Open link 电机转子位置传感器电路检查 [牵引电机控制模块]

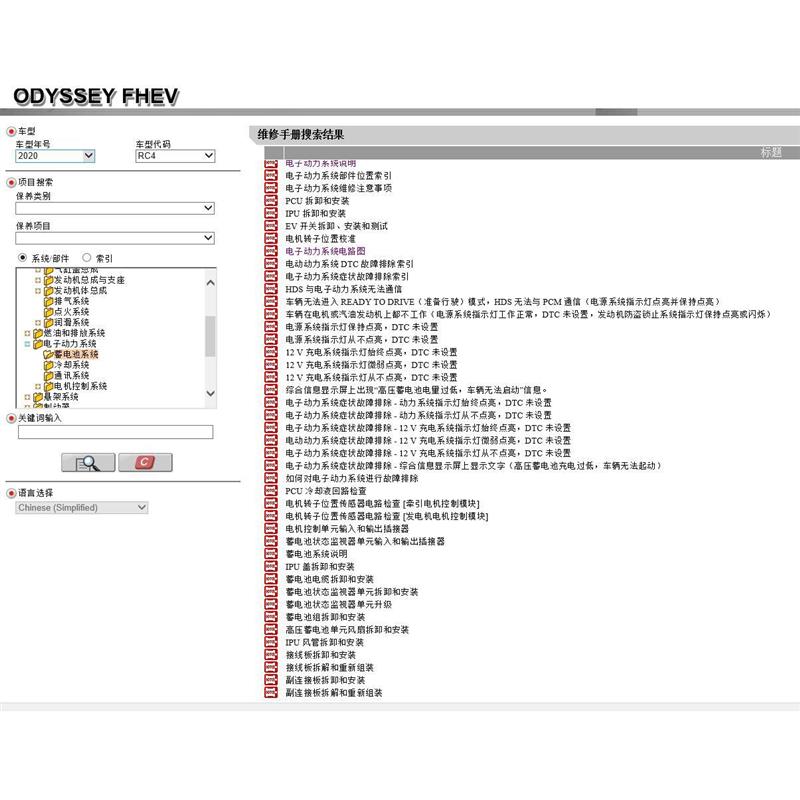[x=382, y=504]
